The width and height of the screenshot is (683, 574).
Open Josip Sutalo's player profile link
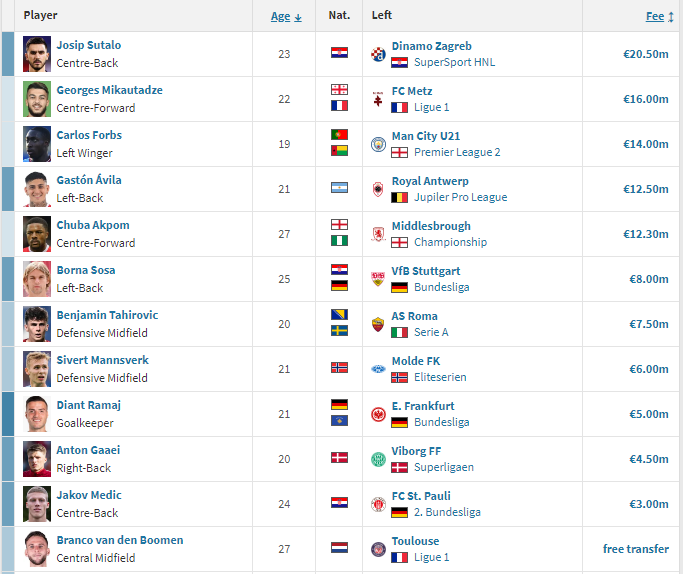click(89, 45)
